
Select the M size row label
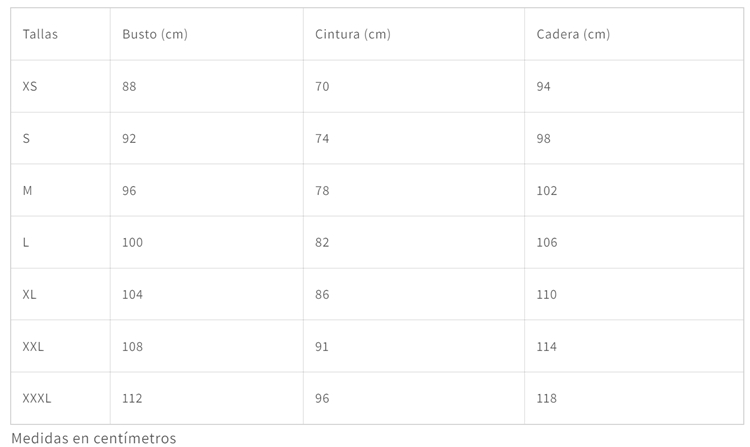(27, 190)
